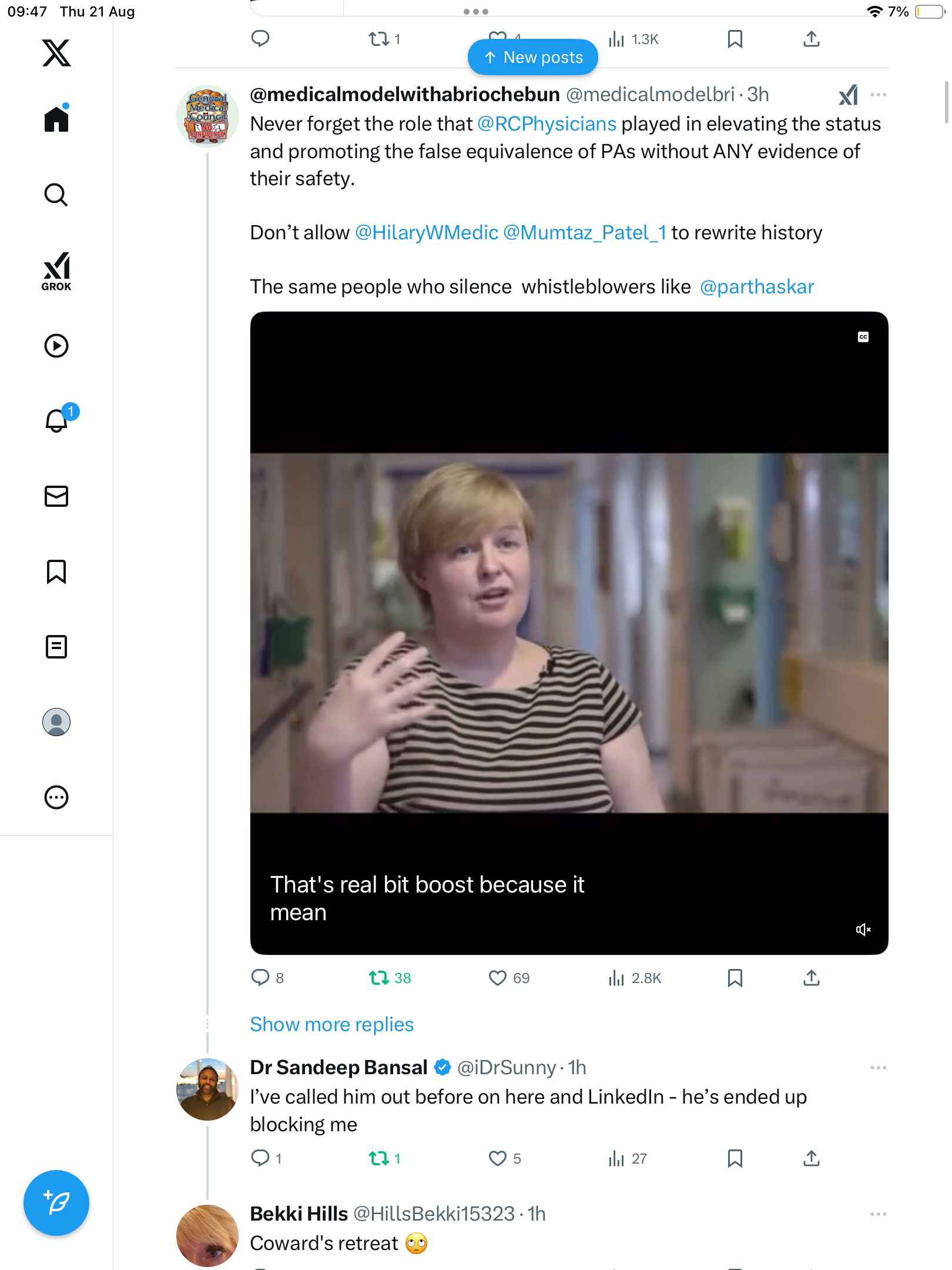The image size is (952, 1270).
Task: Unmute the video in the post
Action: (863, 930)
